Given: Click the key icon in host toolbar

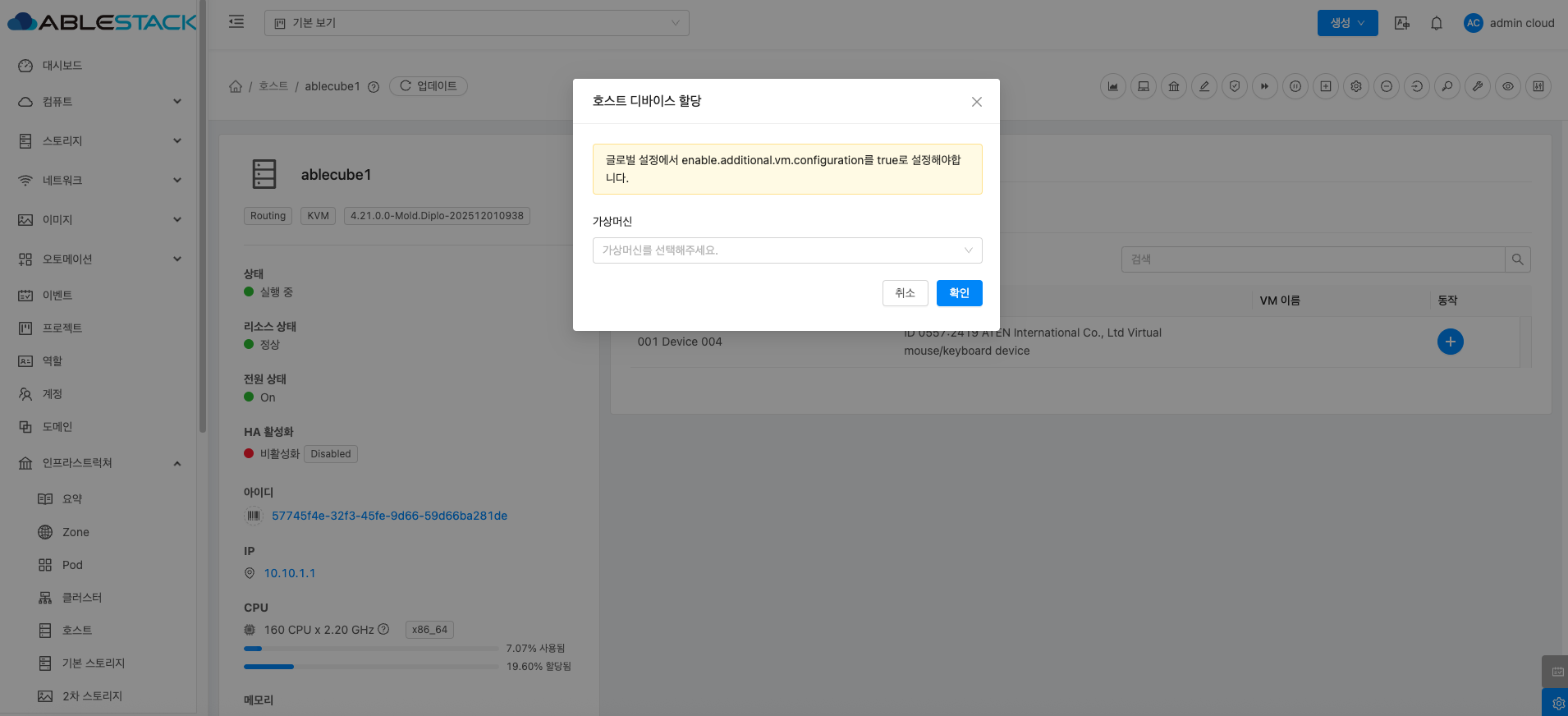Looking at the screenshot, I should 1447,86.
